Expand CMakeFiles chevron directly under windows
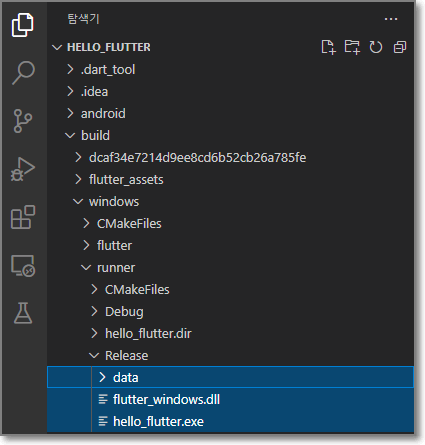 click(x=86, y=223)
